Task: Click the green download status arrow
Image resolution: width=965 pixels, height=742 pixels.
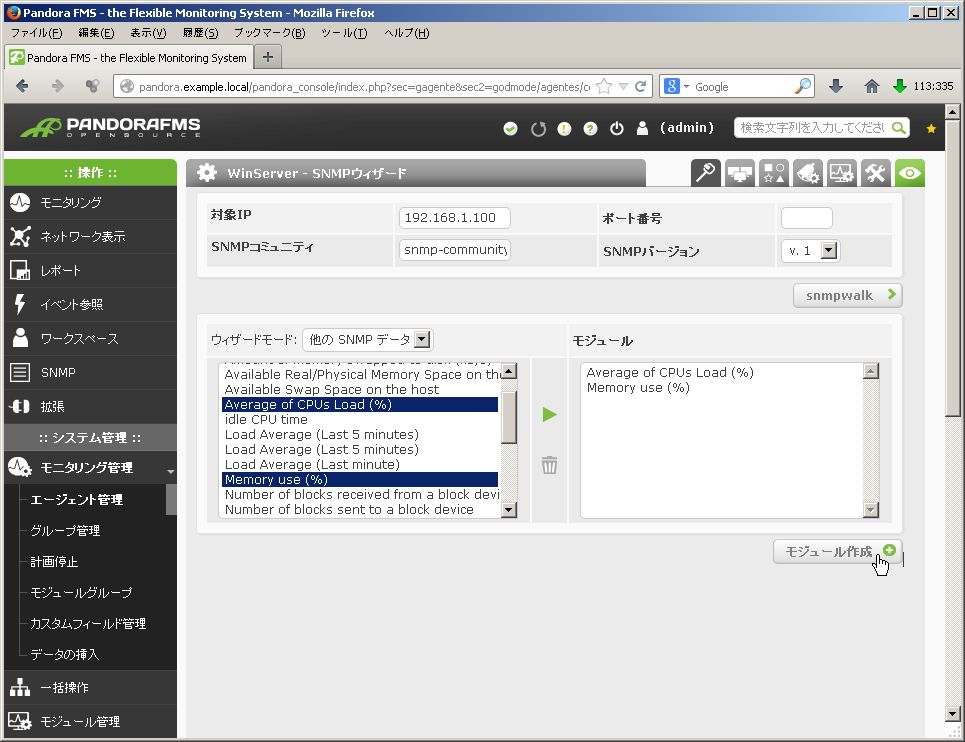Action: click(900, 86)
